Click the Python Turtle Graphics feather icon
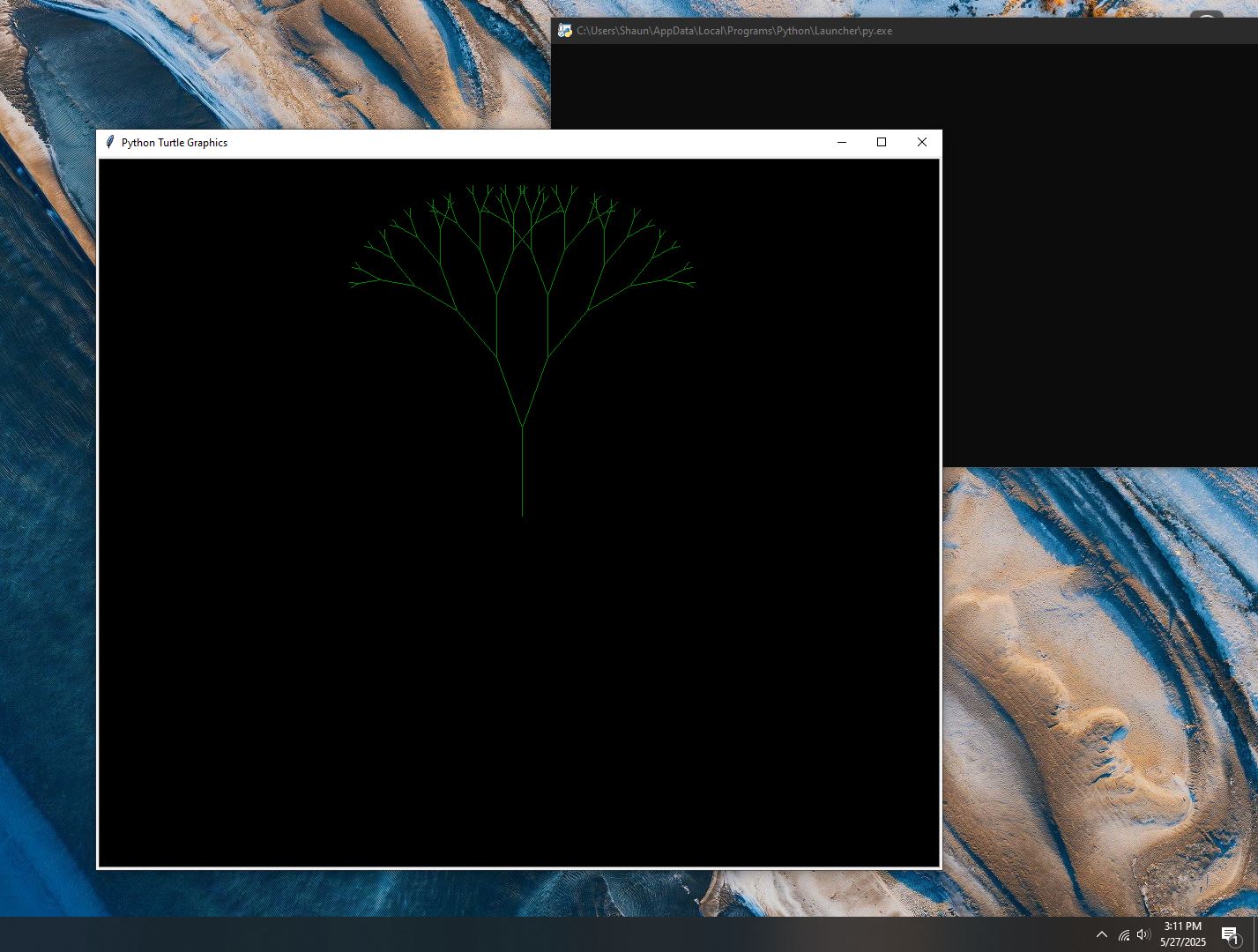 pos(110,142)
